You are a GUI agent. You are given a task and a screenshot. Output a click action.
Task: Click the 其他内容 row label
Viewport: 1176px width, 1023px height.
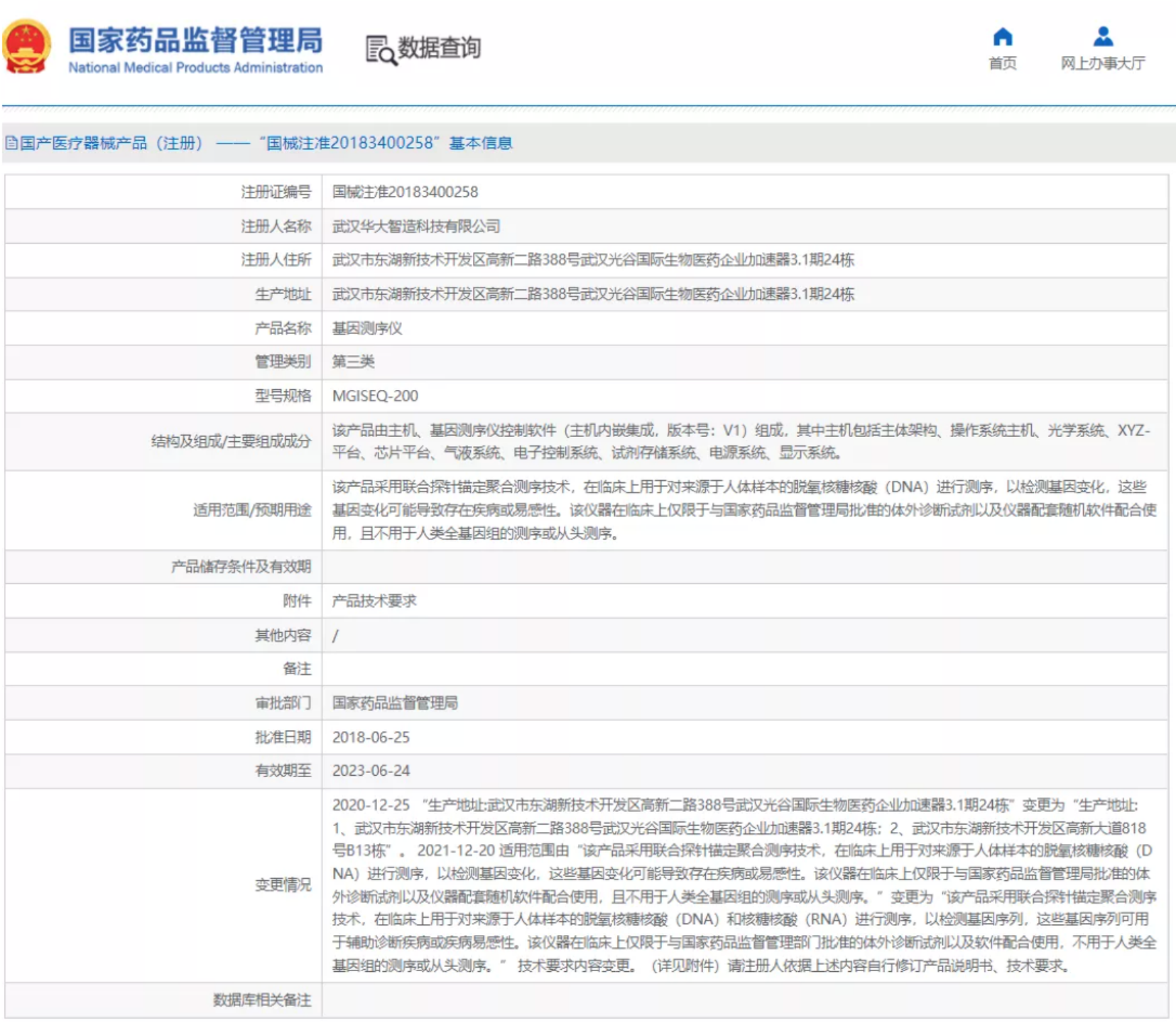pos(283,635)
